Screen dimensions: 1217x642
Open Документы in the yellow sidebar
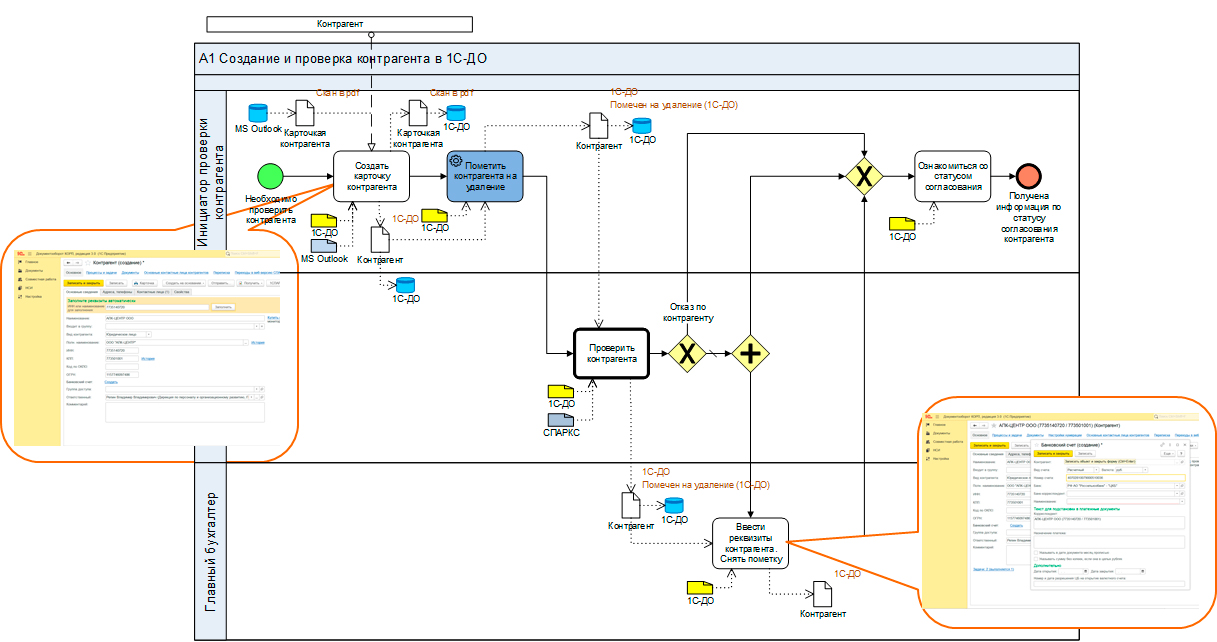(x=34, y=270)
